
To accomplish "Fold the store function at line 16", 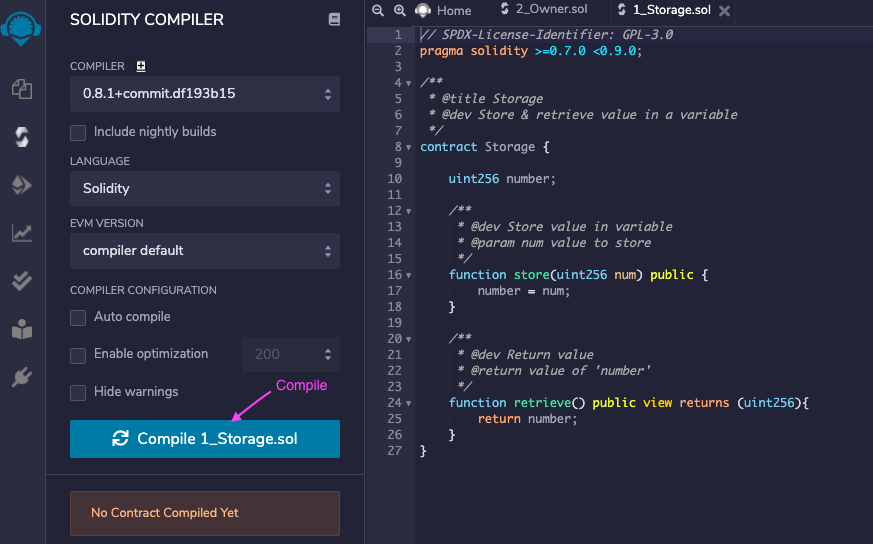I will pyautogui.click(x=409, y=276).
